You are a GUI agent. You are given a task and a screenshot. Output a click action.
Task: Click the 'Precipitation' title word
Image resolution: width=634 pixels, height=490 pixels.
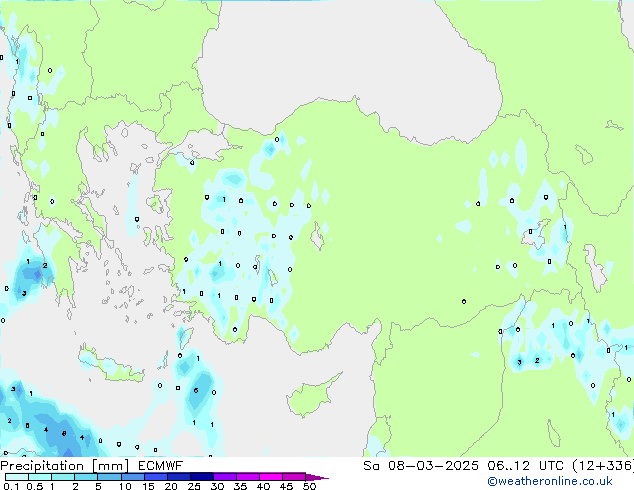(42, 465)
